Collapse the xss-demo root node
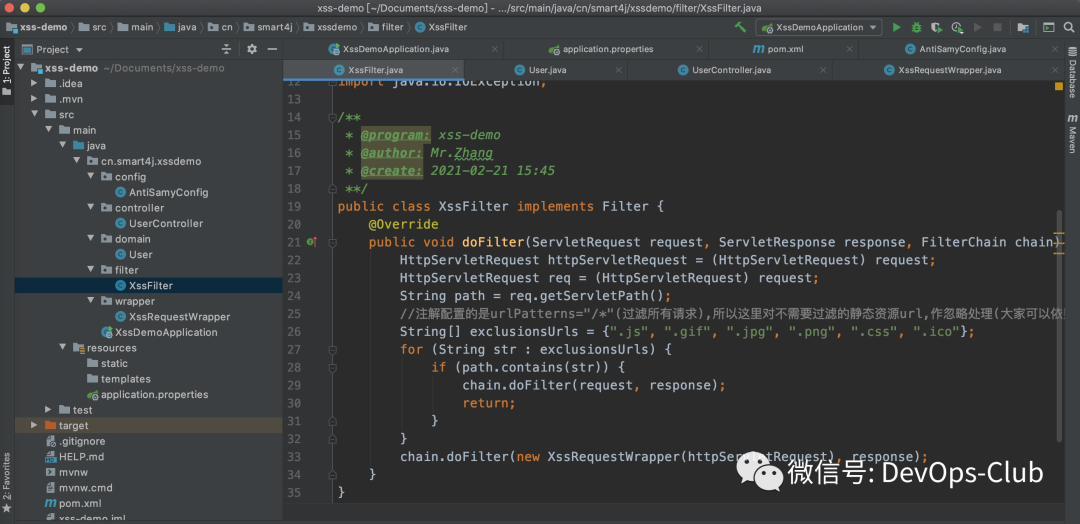This screenshot has width=1080, height=524. coord(21,67)
